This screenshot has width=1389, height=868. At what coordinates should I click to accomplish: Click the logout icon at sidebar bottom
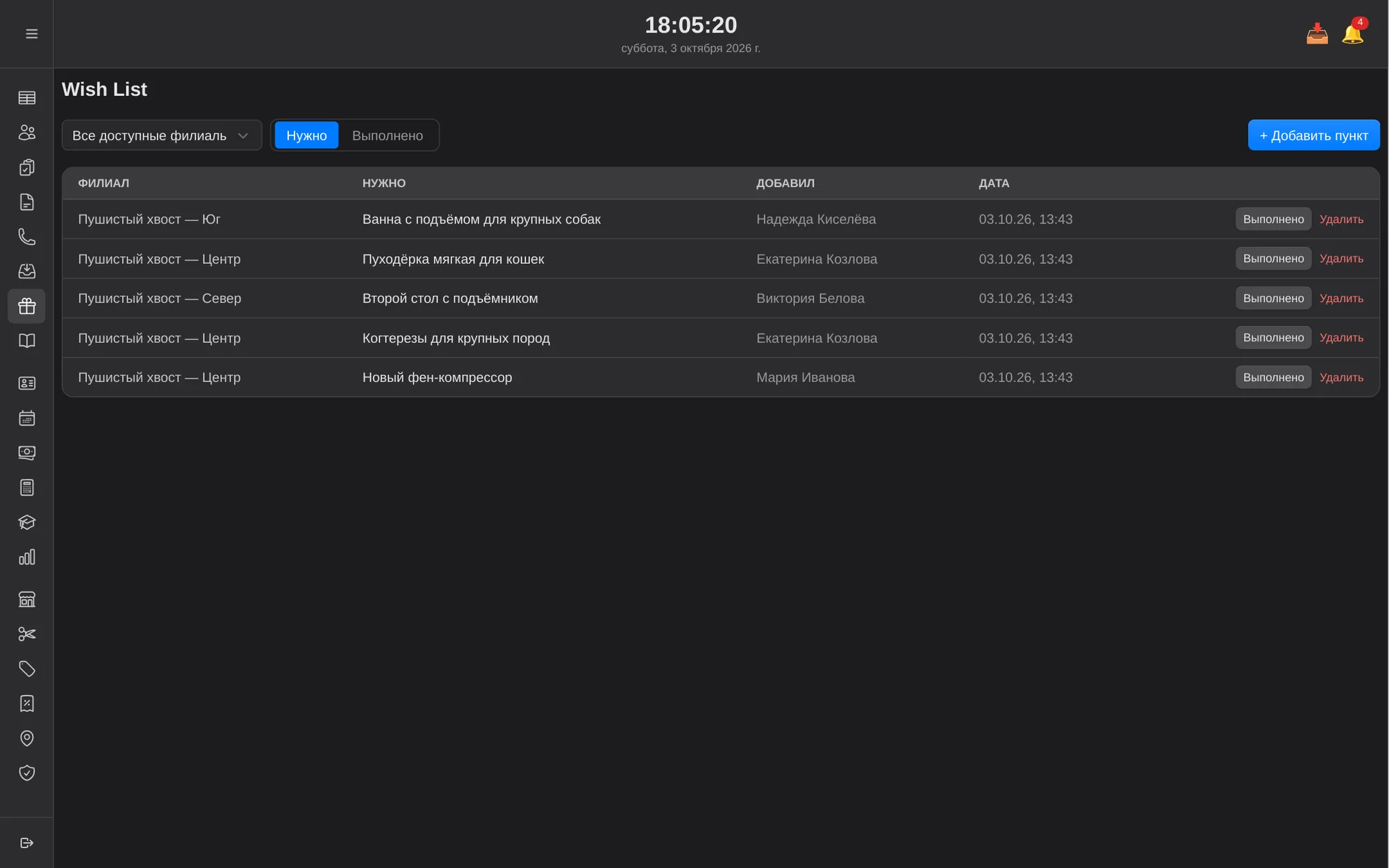point(26,843)
